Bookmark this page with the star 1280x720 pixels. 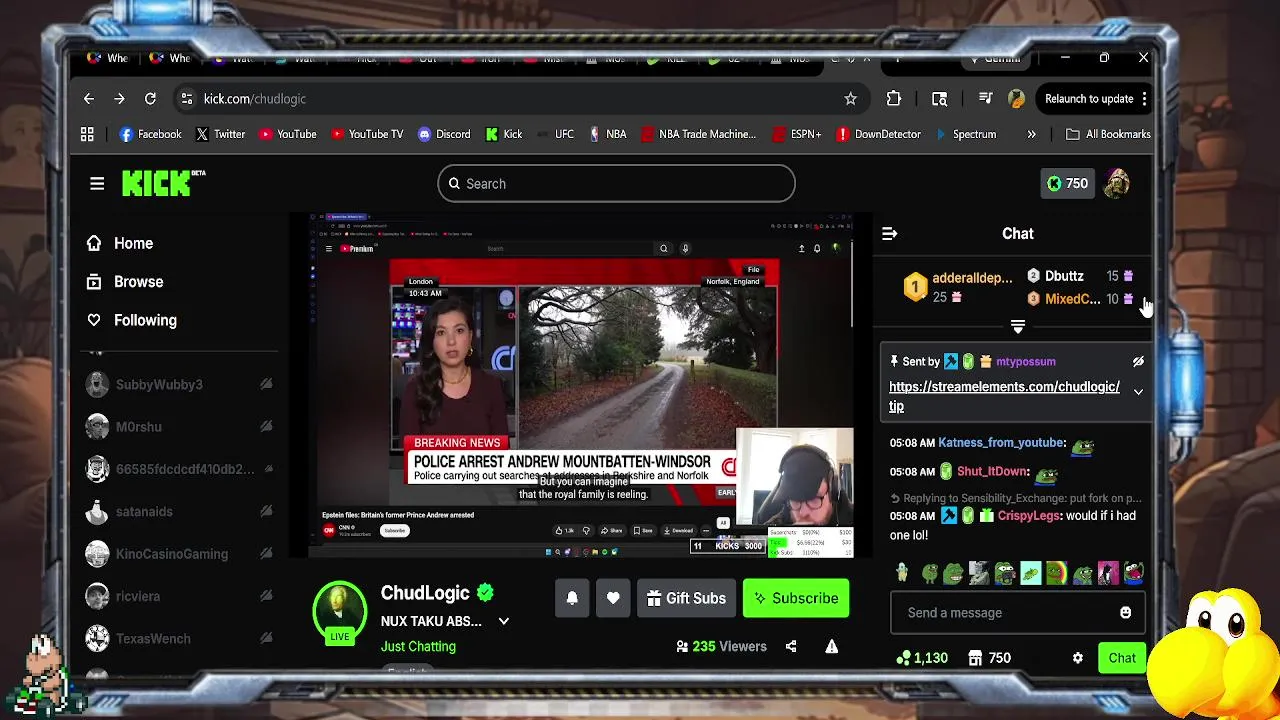coord(850,99)
